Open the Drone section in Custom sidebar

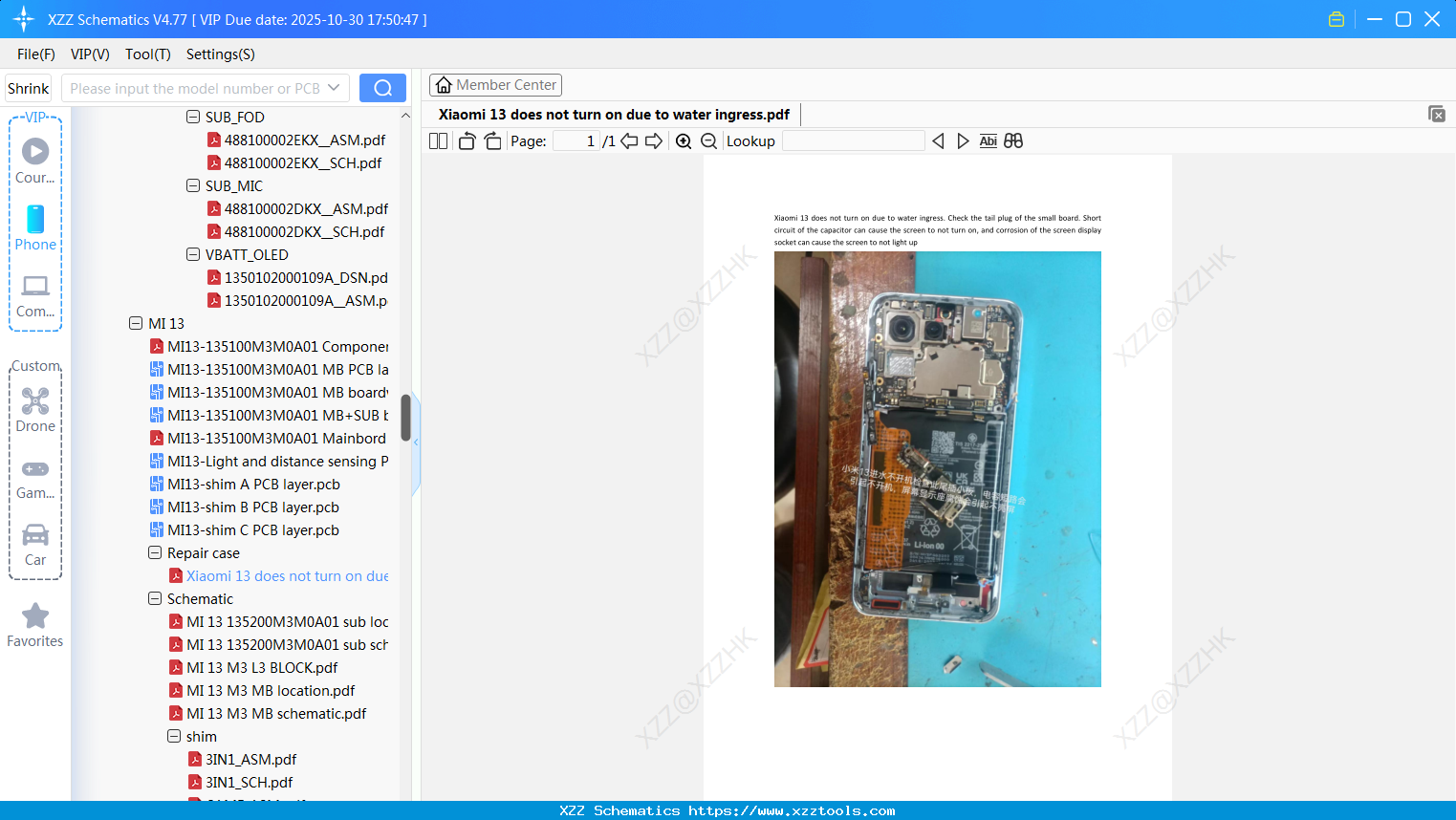click(x=34, y=409)
